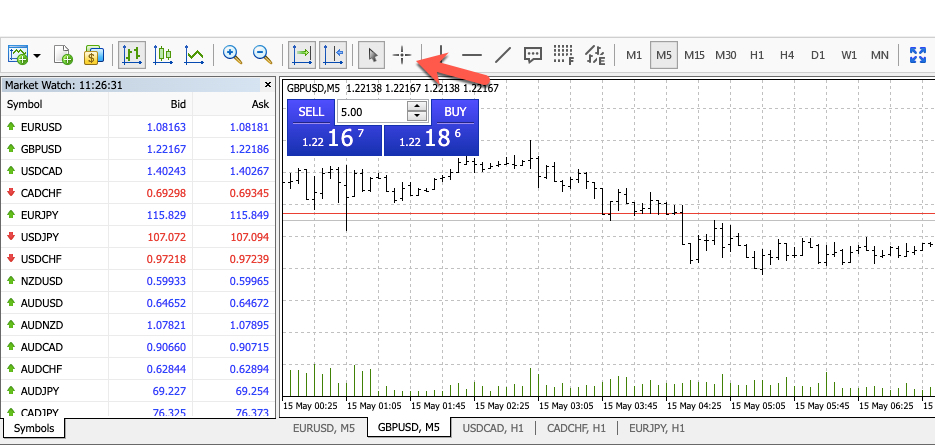
Task: Switch to candlestick chart display
Action: 162,55
